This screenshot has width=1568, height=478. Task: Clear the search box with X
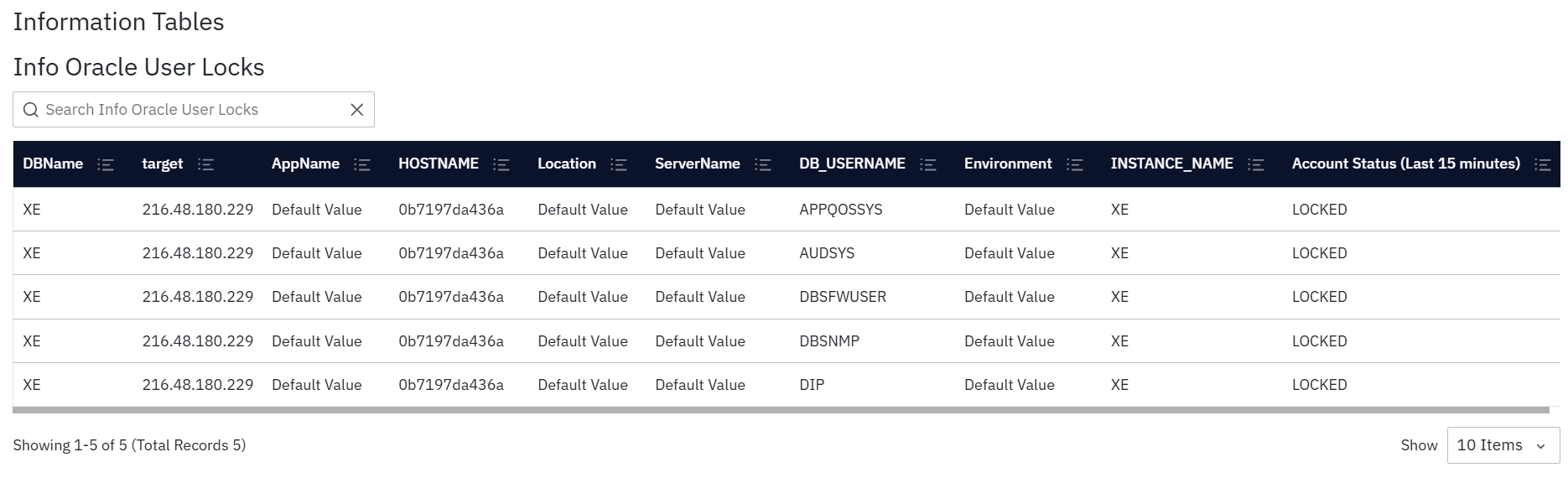(x=357, y=110)
